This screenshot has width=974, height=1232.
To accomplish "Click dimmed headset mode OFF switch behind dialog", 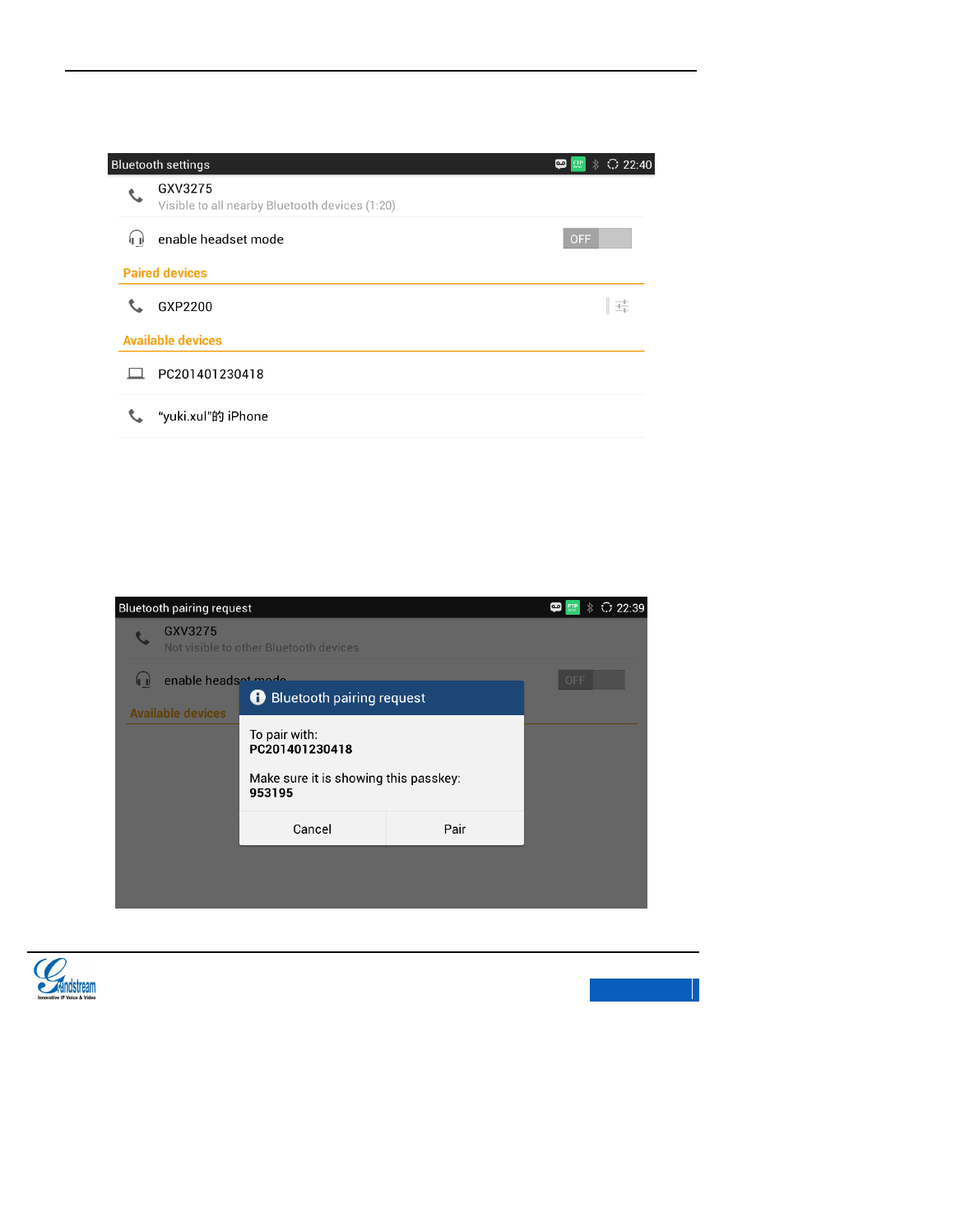I will point(591,680).
